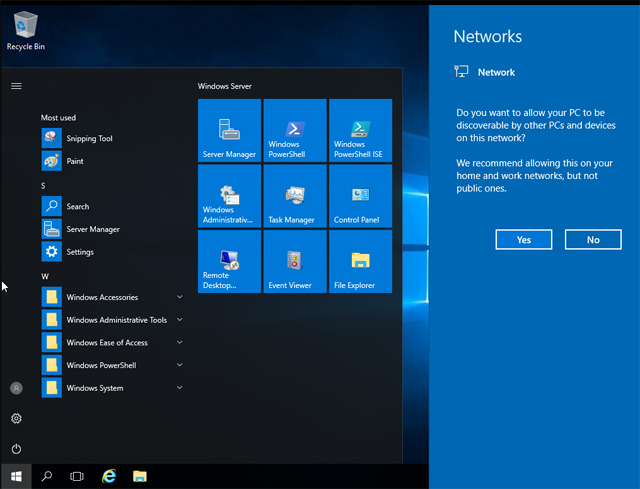Select Paint in the Most used list
640x489 pixels.
coord(75,161)
